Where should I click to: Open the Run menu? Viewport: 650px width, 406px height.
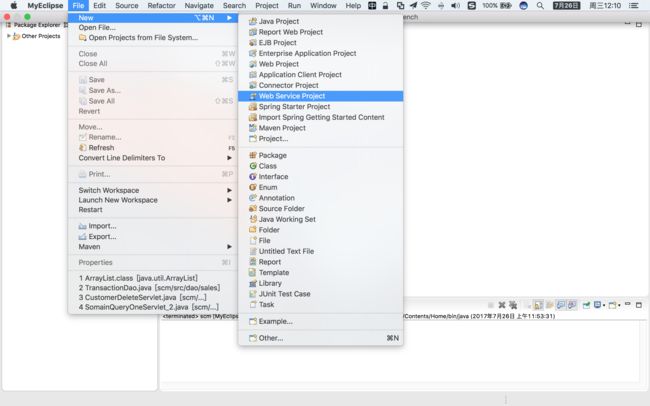[294, 5]
